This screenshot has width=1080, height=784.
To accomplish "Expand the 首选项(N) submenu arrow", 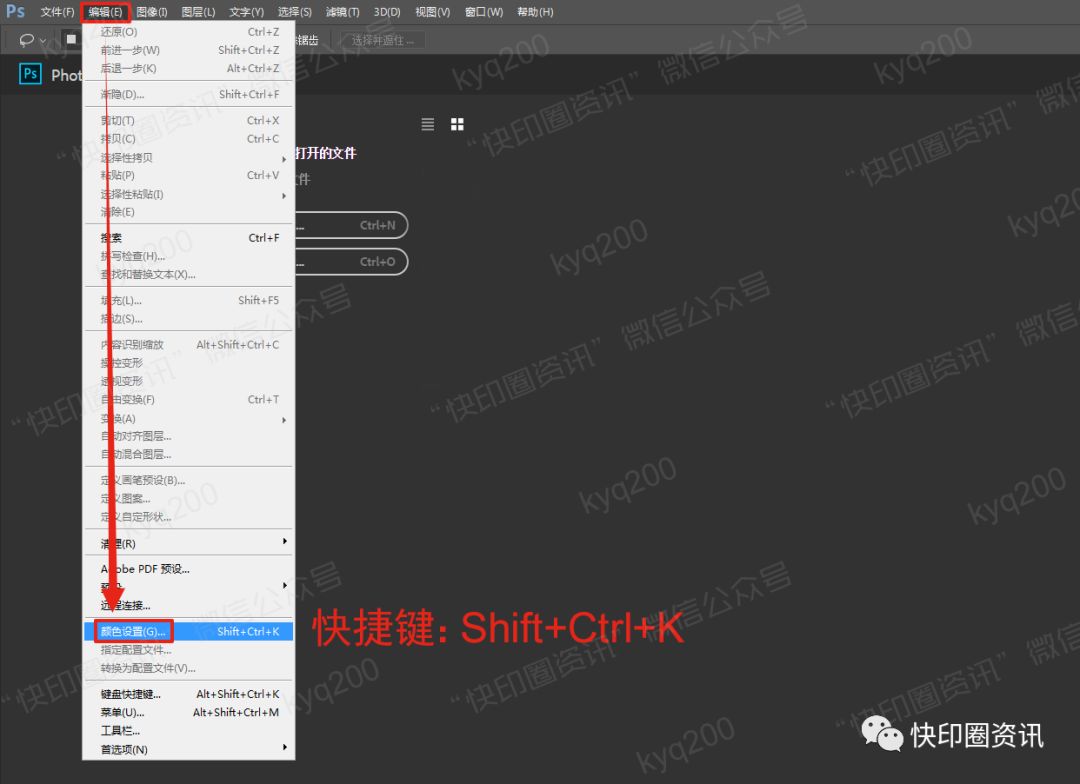I will (x=284, y=747).
